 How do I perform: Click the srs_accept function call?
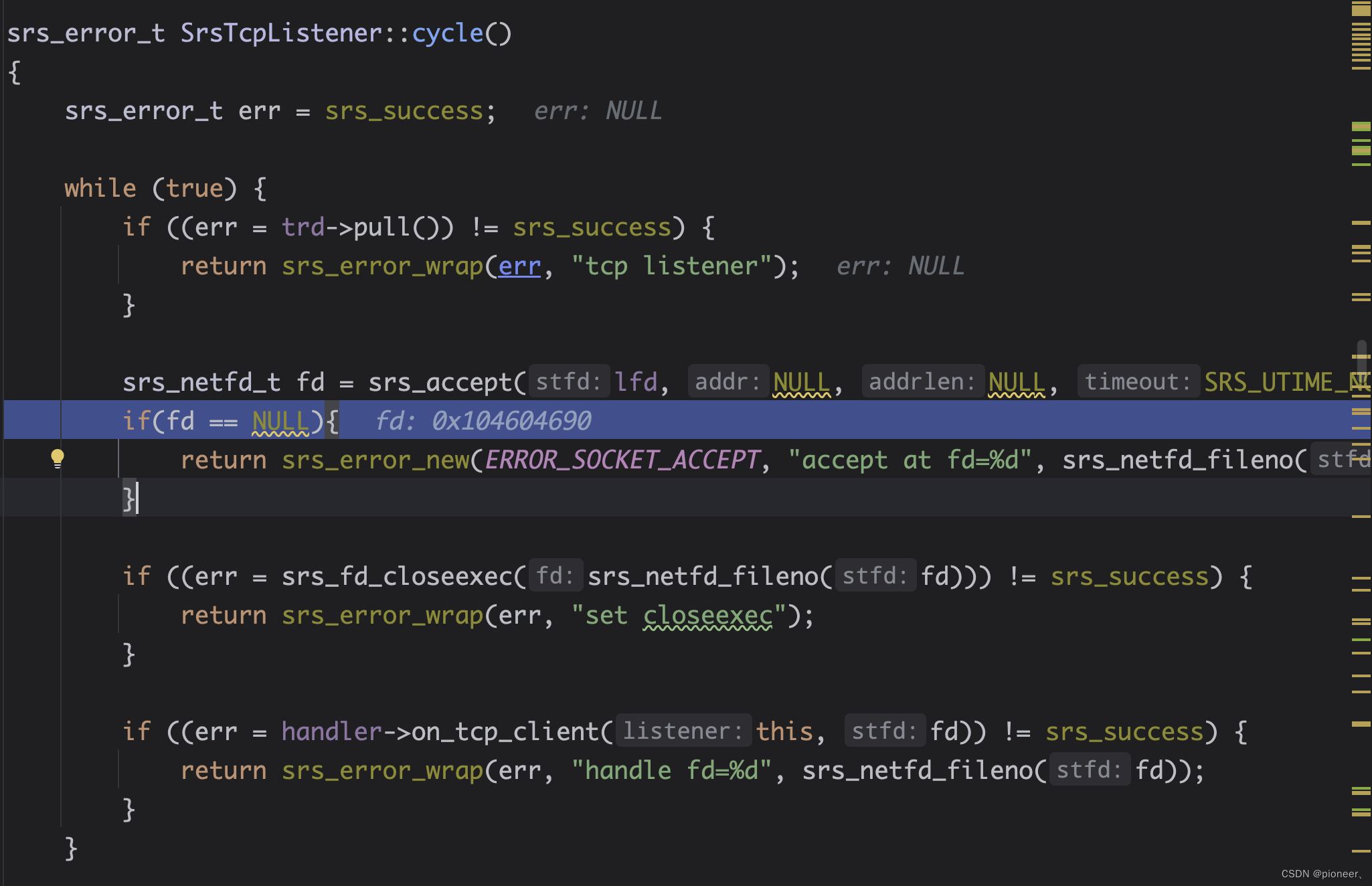(440, 383)
